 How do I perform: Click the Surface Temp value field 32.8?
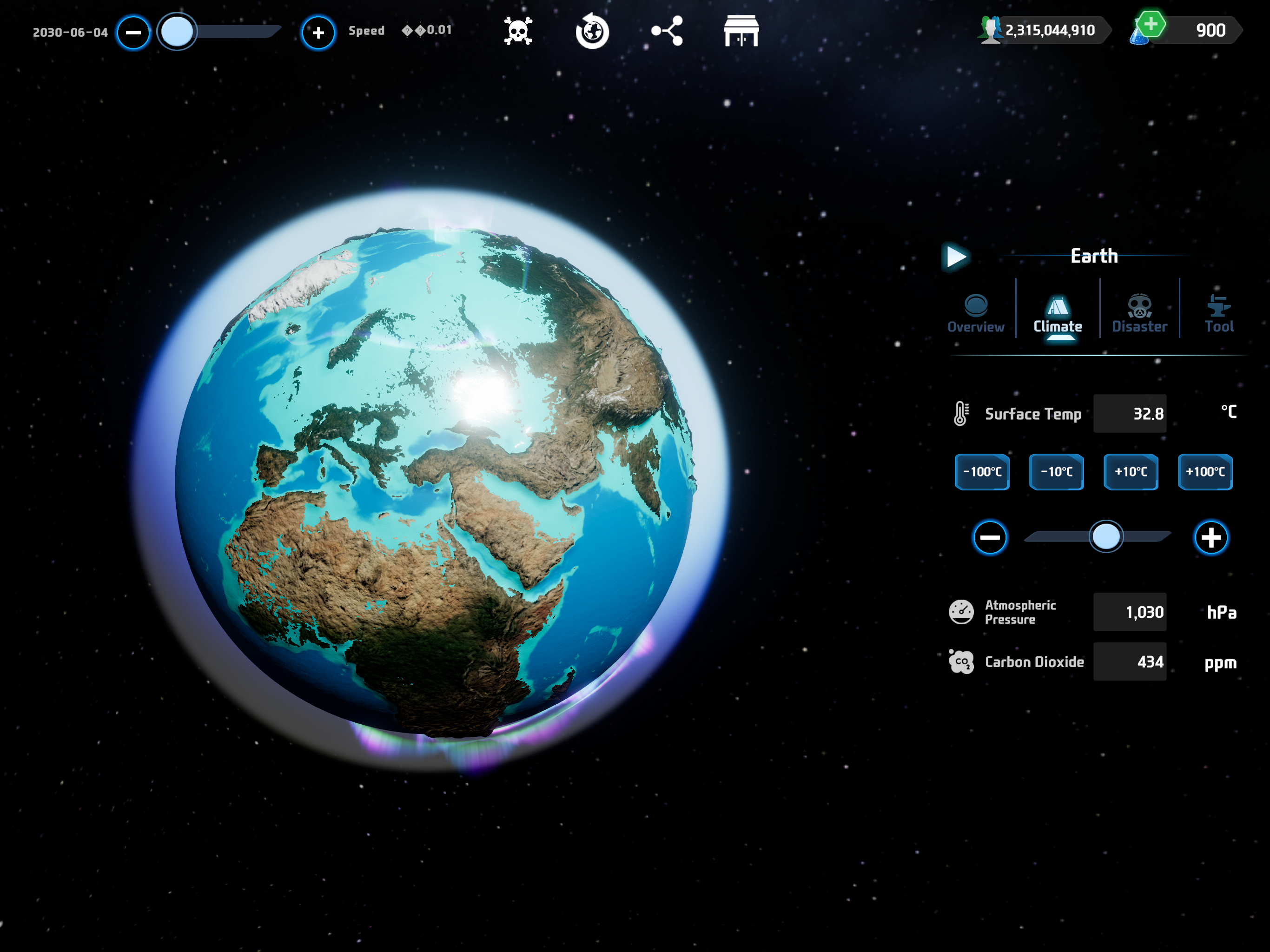[1129, 413]
